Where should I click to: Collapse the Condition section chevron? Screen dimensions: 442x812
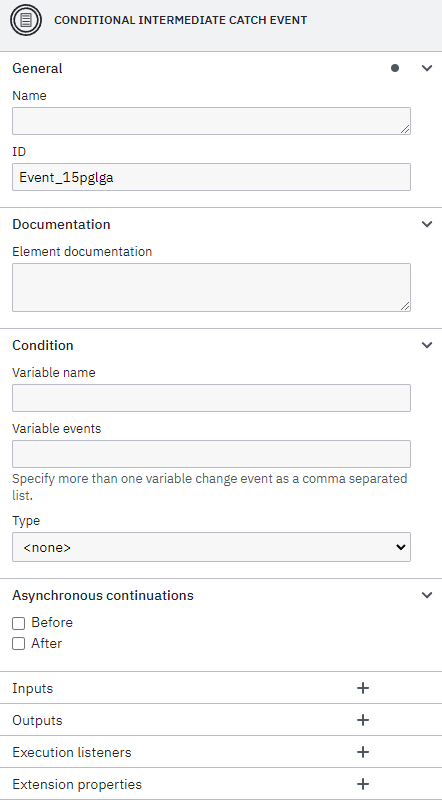click(427, 345)
